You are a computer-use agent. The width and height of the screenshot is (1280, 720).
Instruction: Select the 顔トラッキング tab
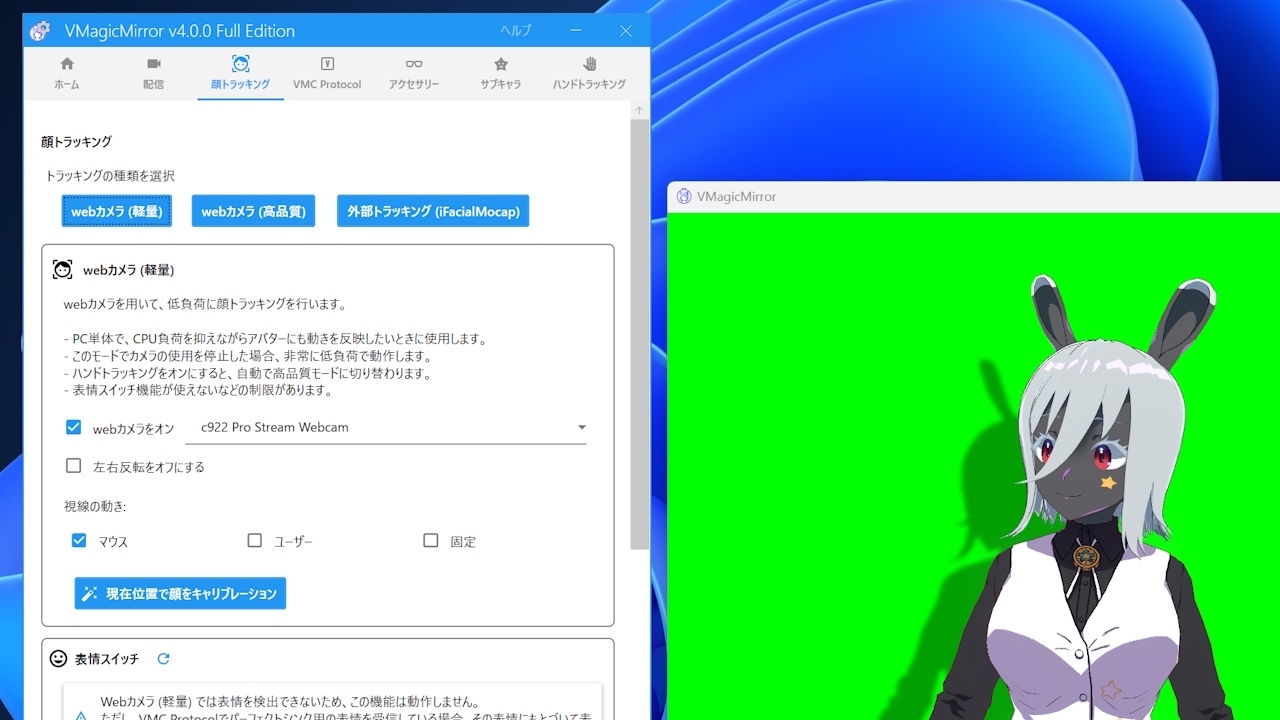pos(240,74)
